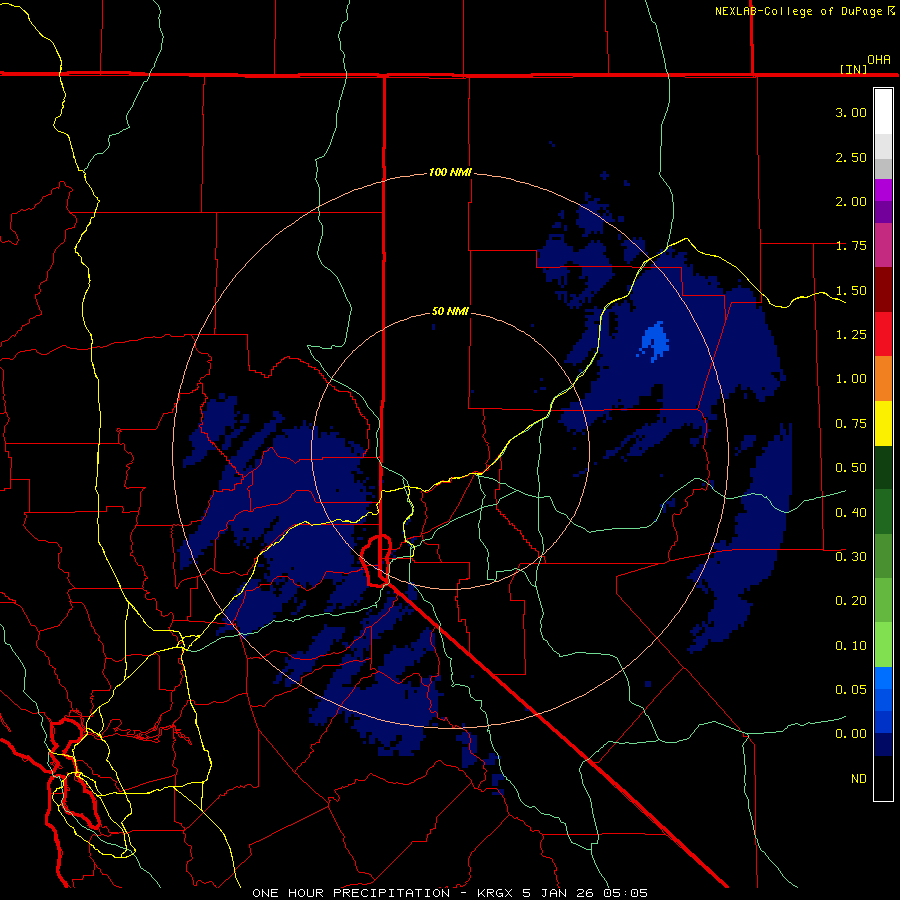Image resolution: width=900 pixels, height=900 pixels.
Task: Click the 0.00 legend value
Action: click(x=851, y=734)
